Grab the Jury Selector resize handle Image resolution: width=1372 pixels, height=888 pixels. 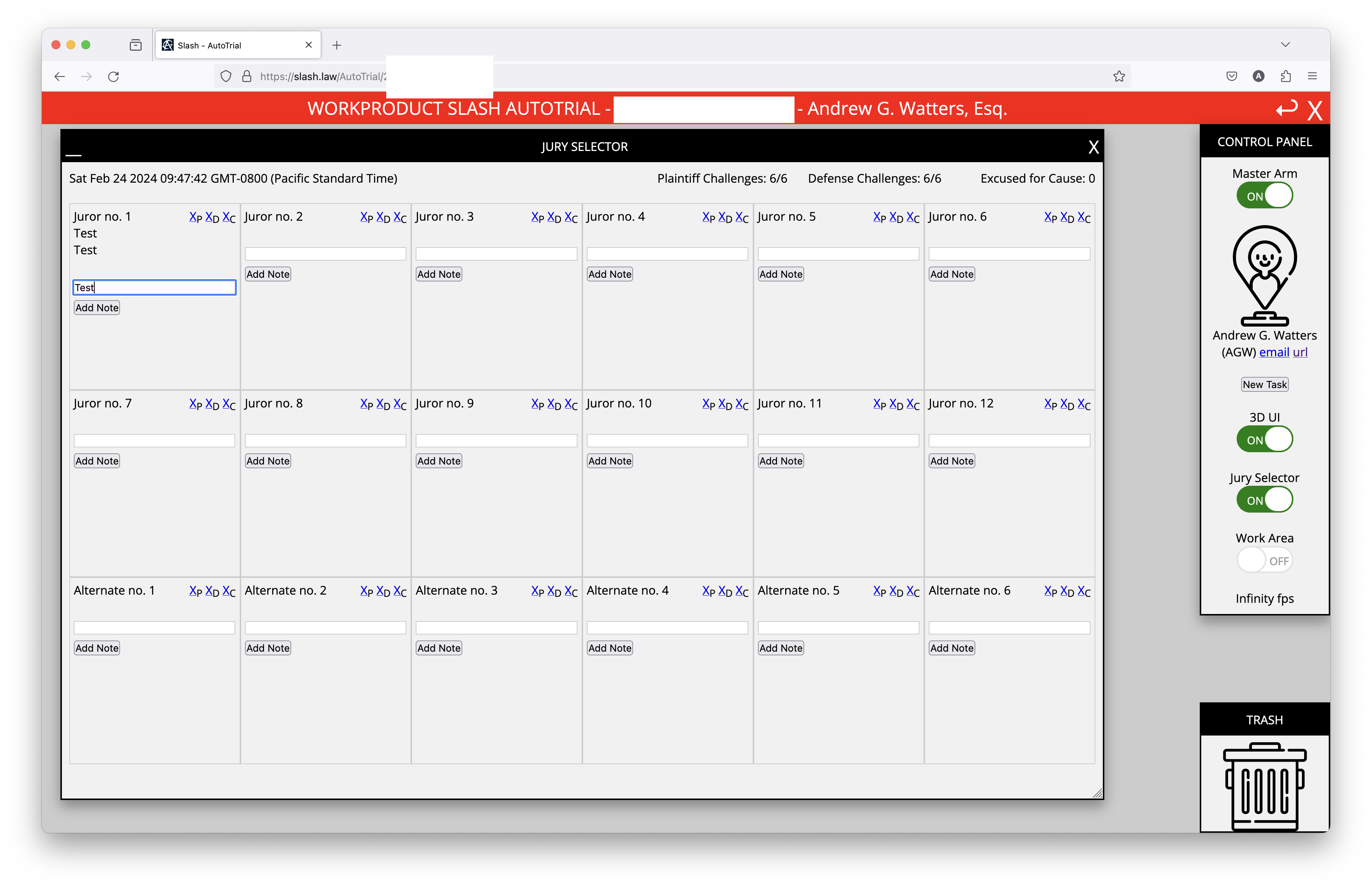1098,793
